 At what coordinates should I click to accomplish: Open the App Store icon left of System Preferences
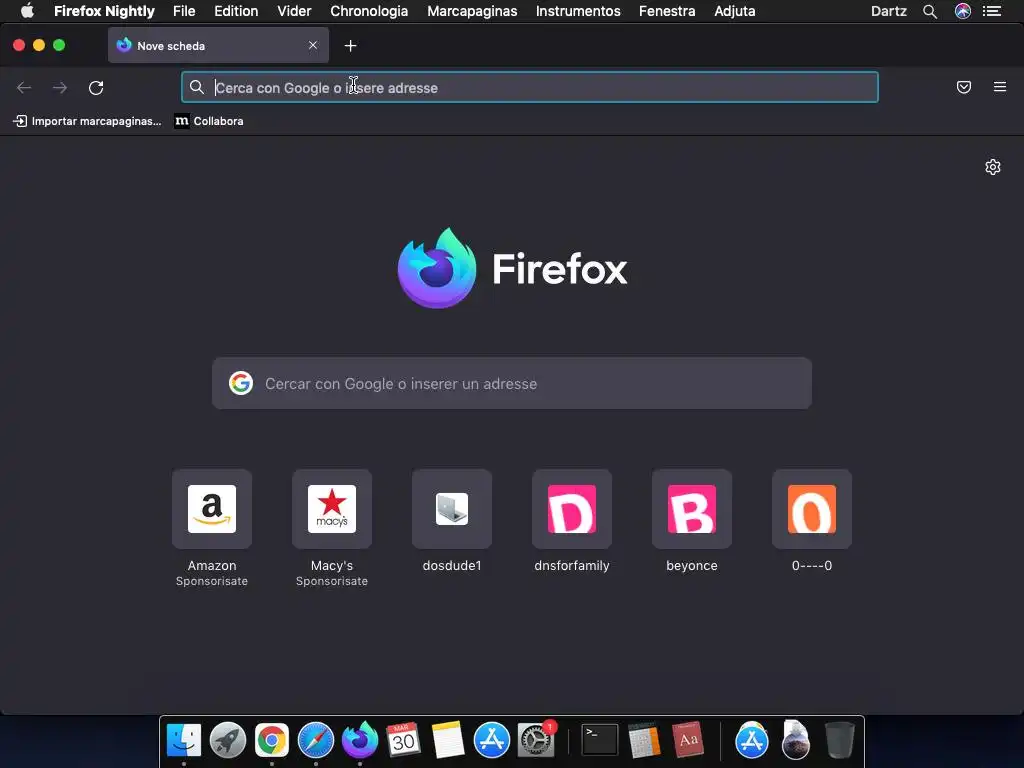(492, 741)
